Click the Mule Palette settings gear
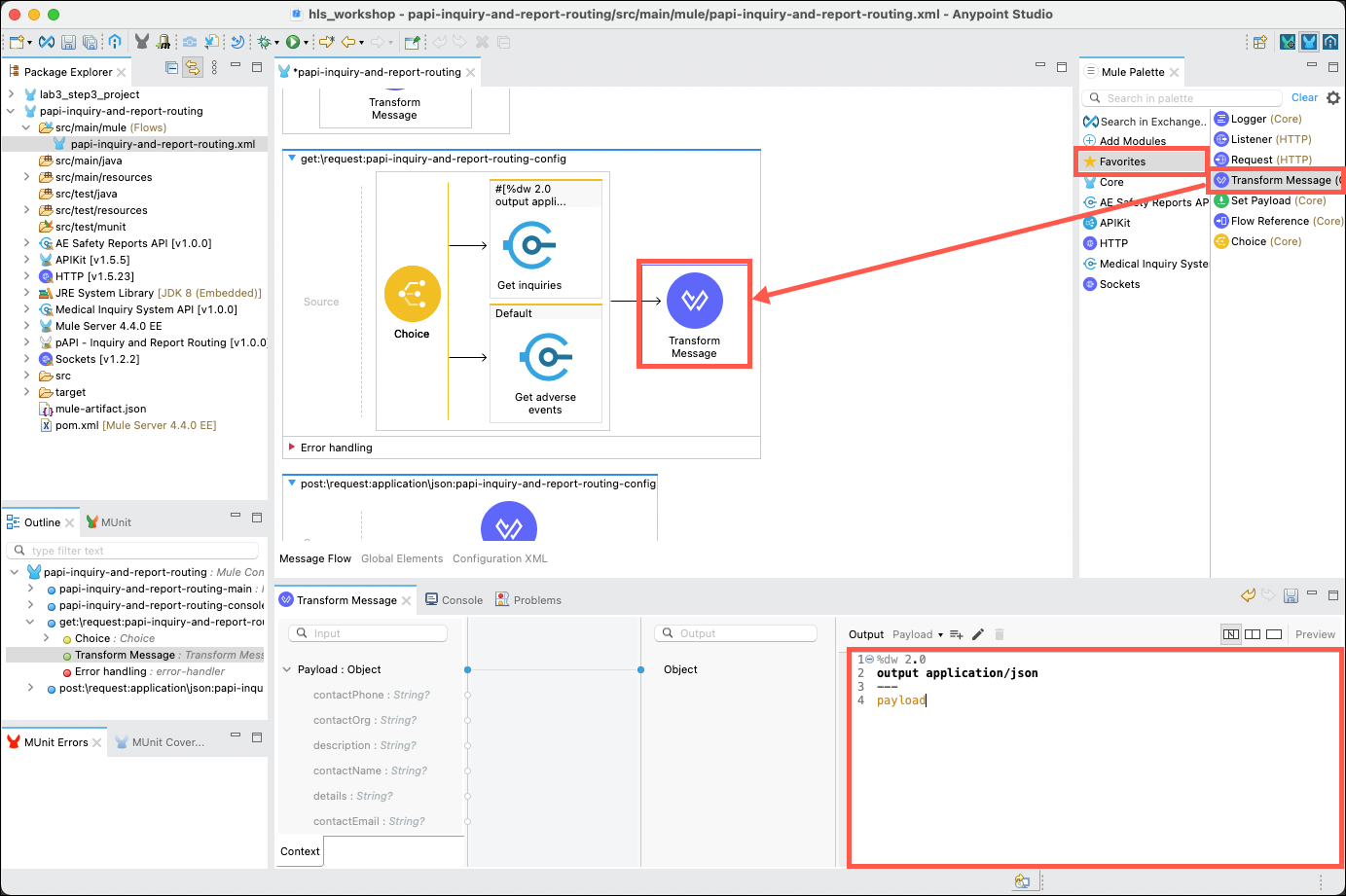Screen dimensions: 1346x896 coord(1333,98)
